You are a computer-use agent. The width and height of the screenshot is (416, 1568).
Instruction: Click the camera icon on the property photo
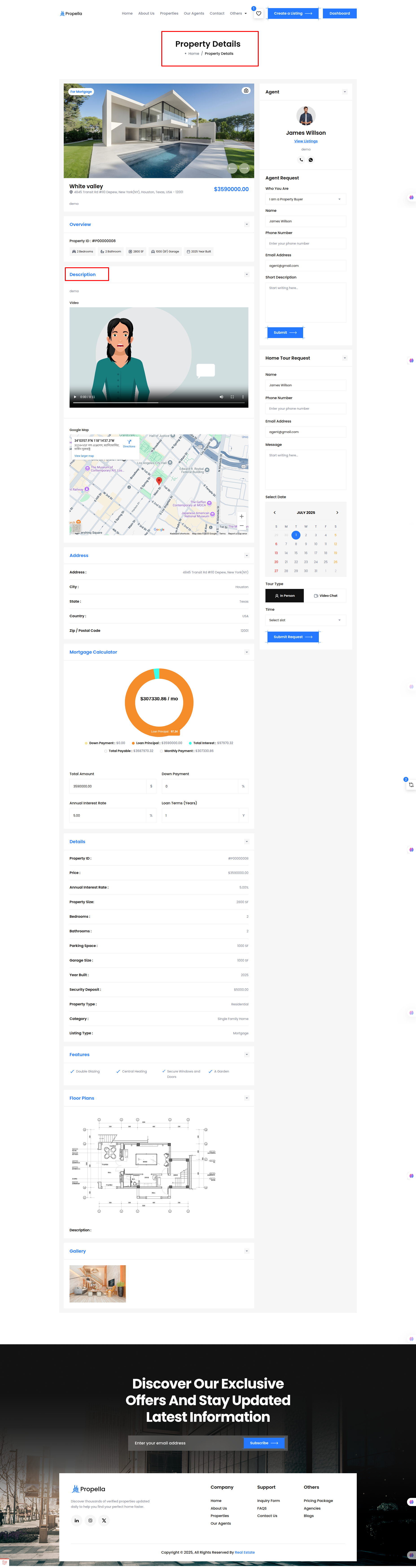pos(246,91)
